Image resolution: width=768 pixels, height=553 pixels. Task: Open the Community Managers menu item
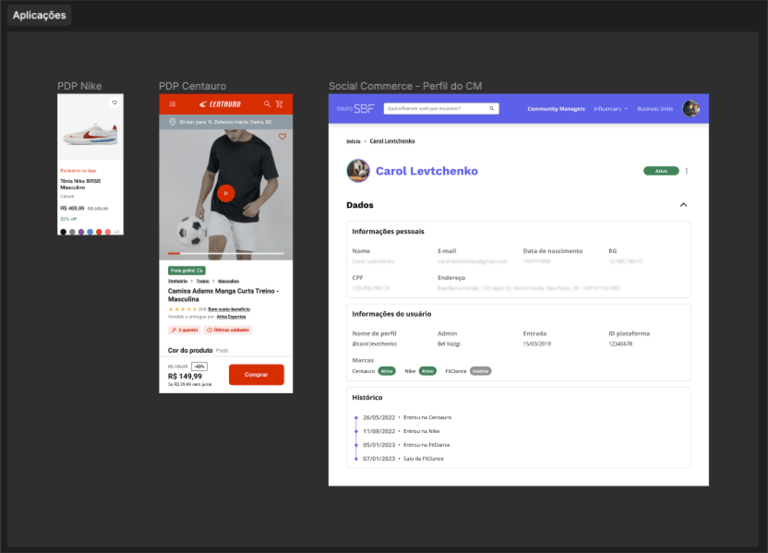(x=556, y=109)
